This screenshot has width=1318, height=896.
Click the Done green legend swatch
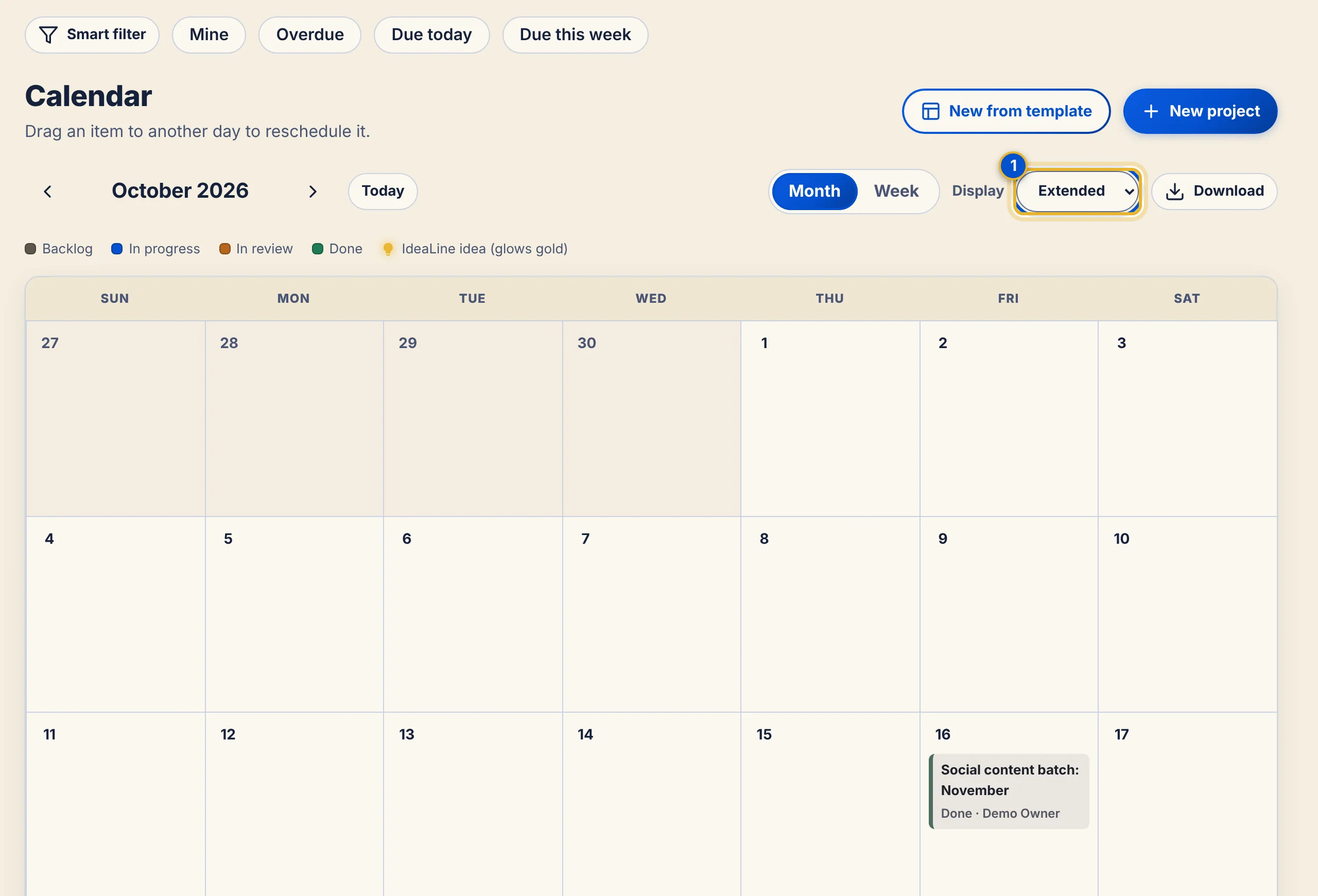[318, 249]
